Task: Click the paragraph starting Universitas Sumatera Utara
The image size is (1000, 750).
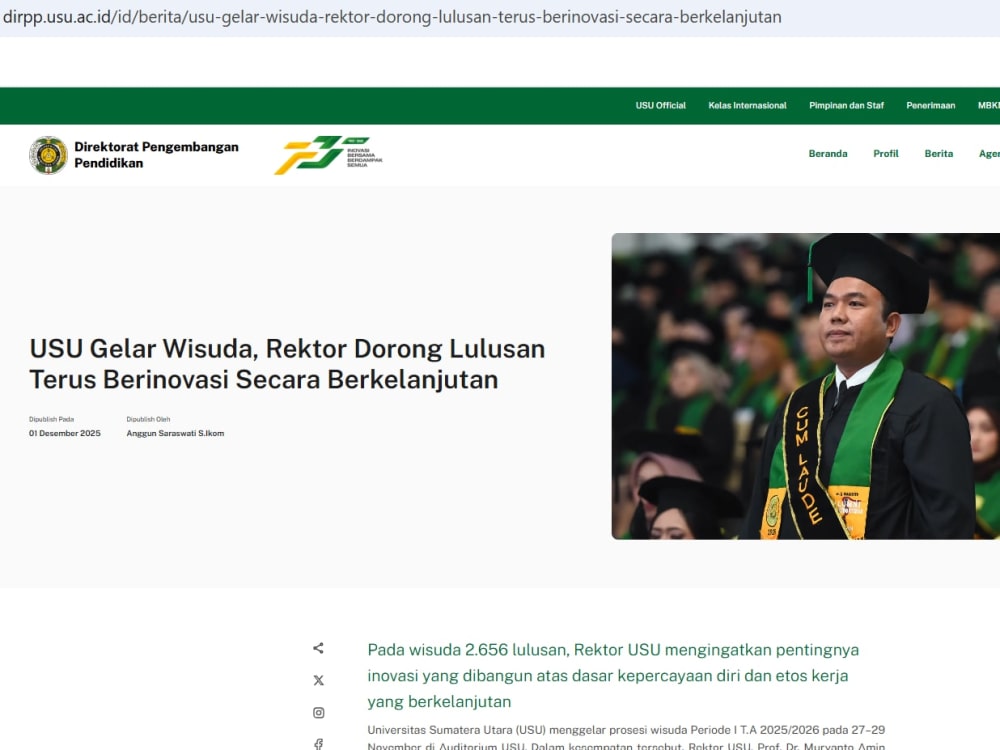Action: click(626, 737)
